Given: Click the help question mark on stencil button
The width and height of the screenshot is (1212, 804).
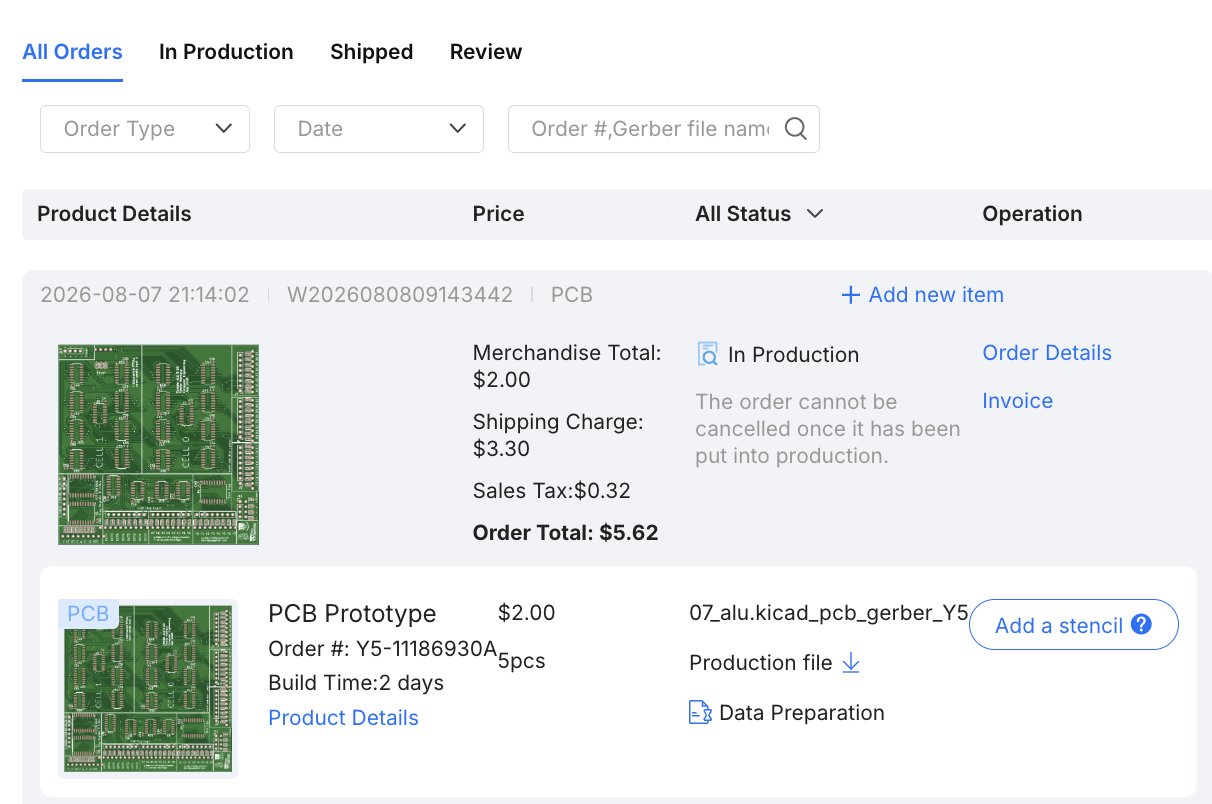Looking at the screenshot, I should tap(1141, 625).
